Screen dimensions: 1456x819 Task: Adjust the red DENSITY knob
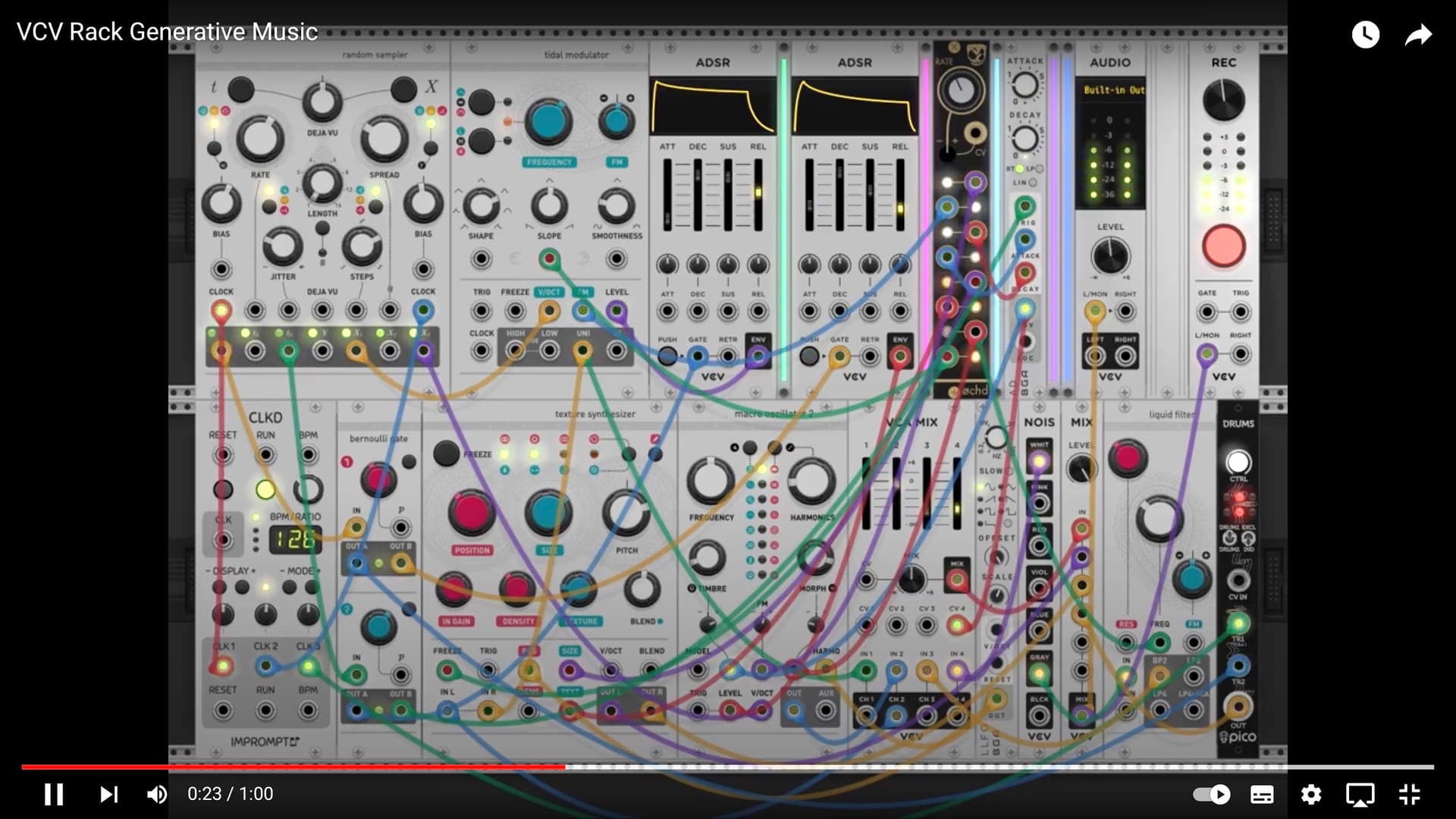[517, 588]
